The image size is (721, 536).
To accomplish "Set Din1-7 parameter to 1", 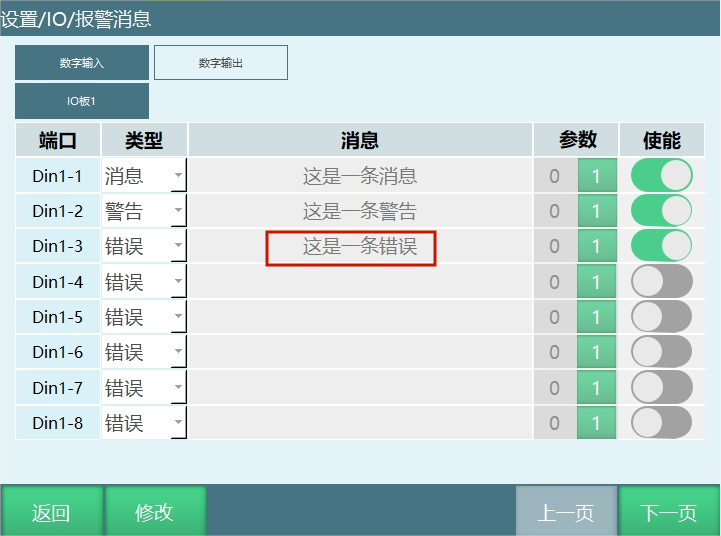I will [x=597, y=387].
